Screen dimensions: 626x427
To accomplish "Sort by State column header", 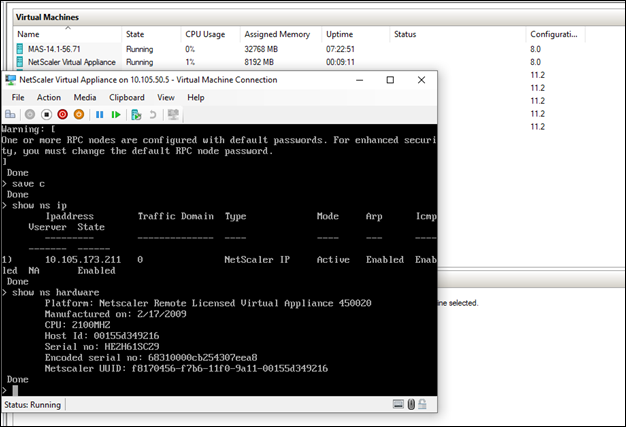I will pos(151,34).
